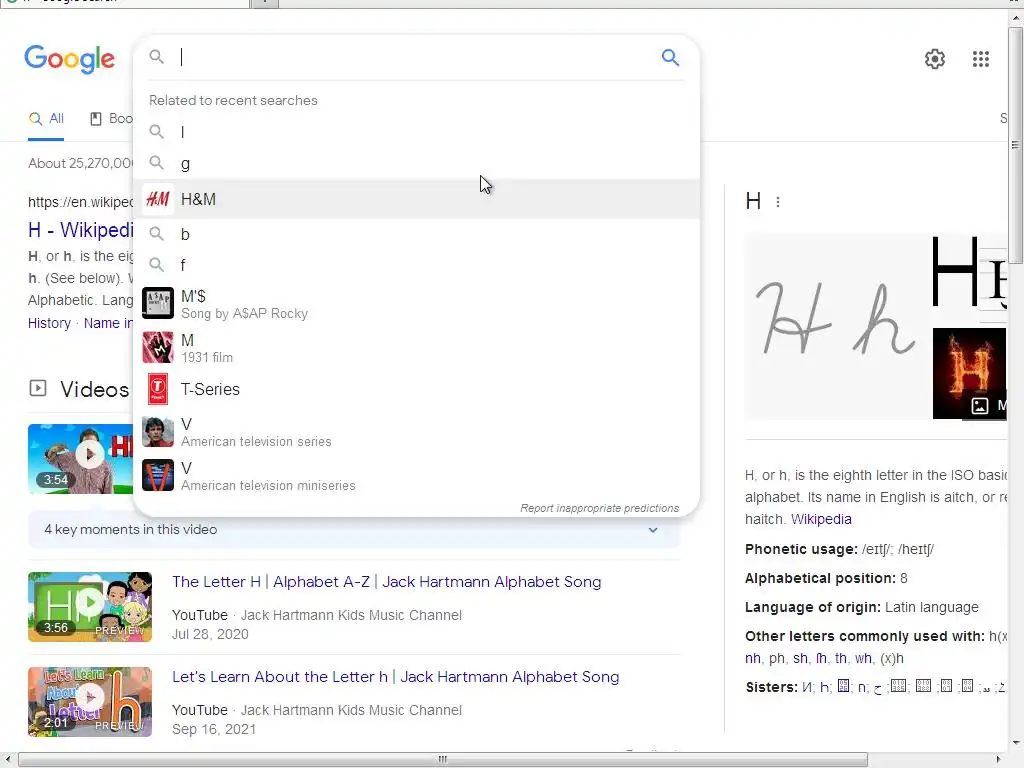The image size is (1024, 768).
Task: Click the 'wh' letter link
Action: [x=863, y=658]
